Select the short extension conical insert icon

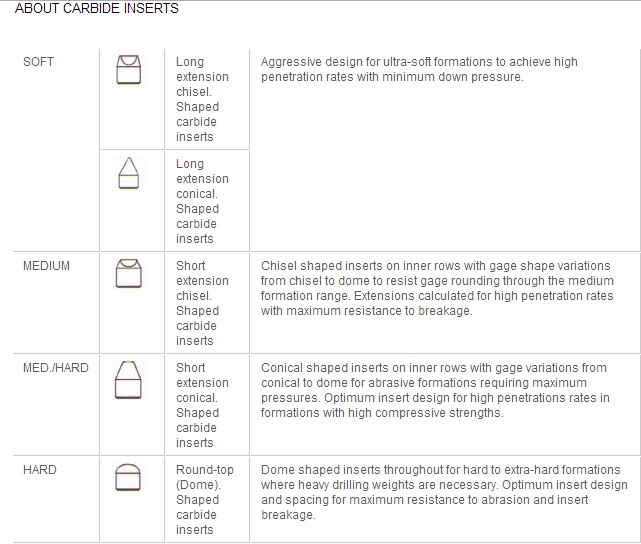click(128, 380)
